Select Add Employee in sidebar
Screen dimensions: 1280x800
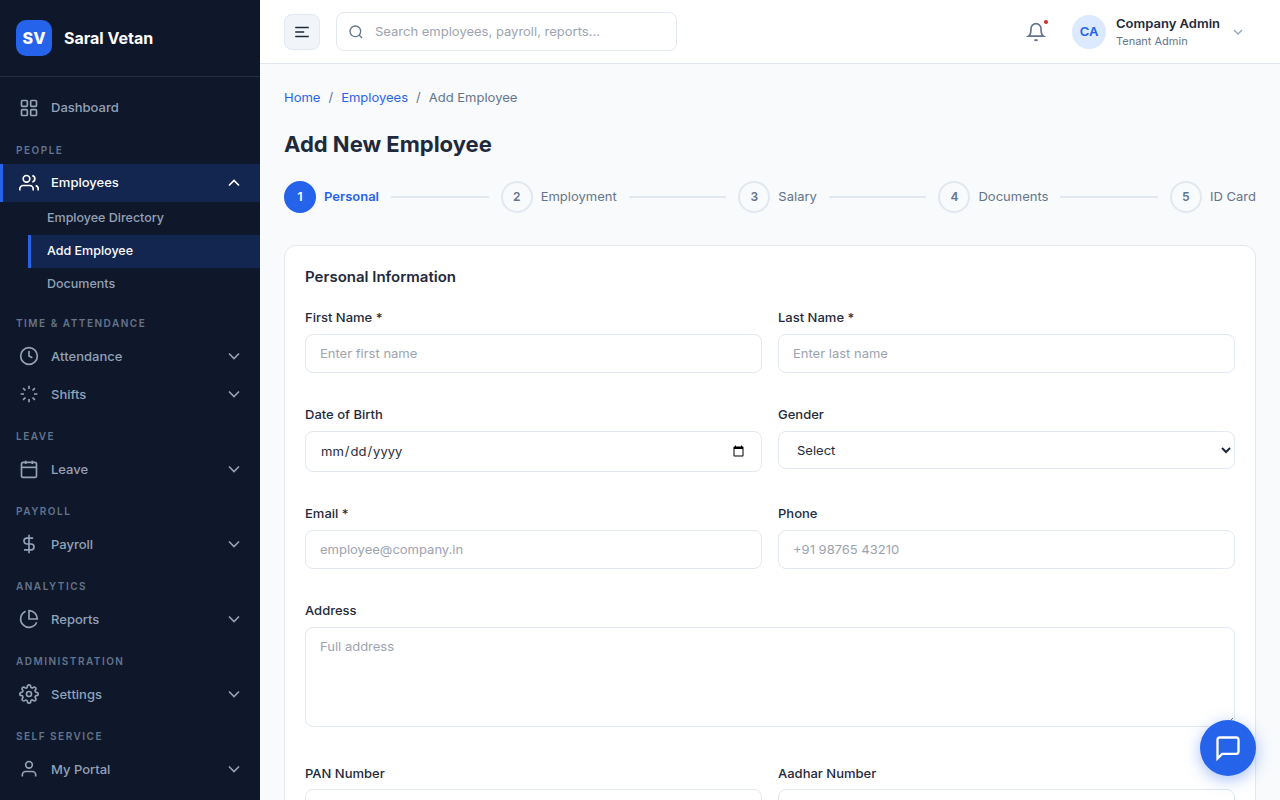pyautogui.click(x=144, y=251)
